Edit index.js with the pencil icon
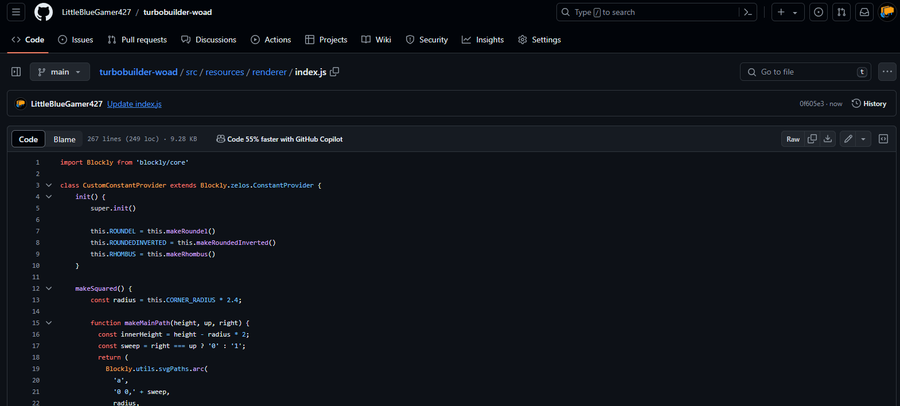The width and height of the screenshot is (900, 406). (848, 139)
